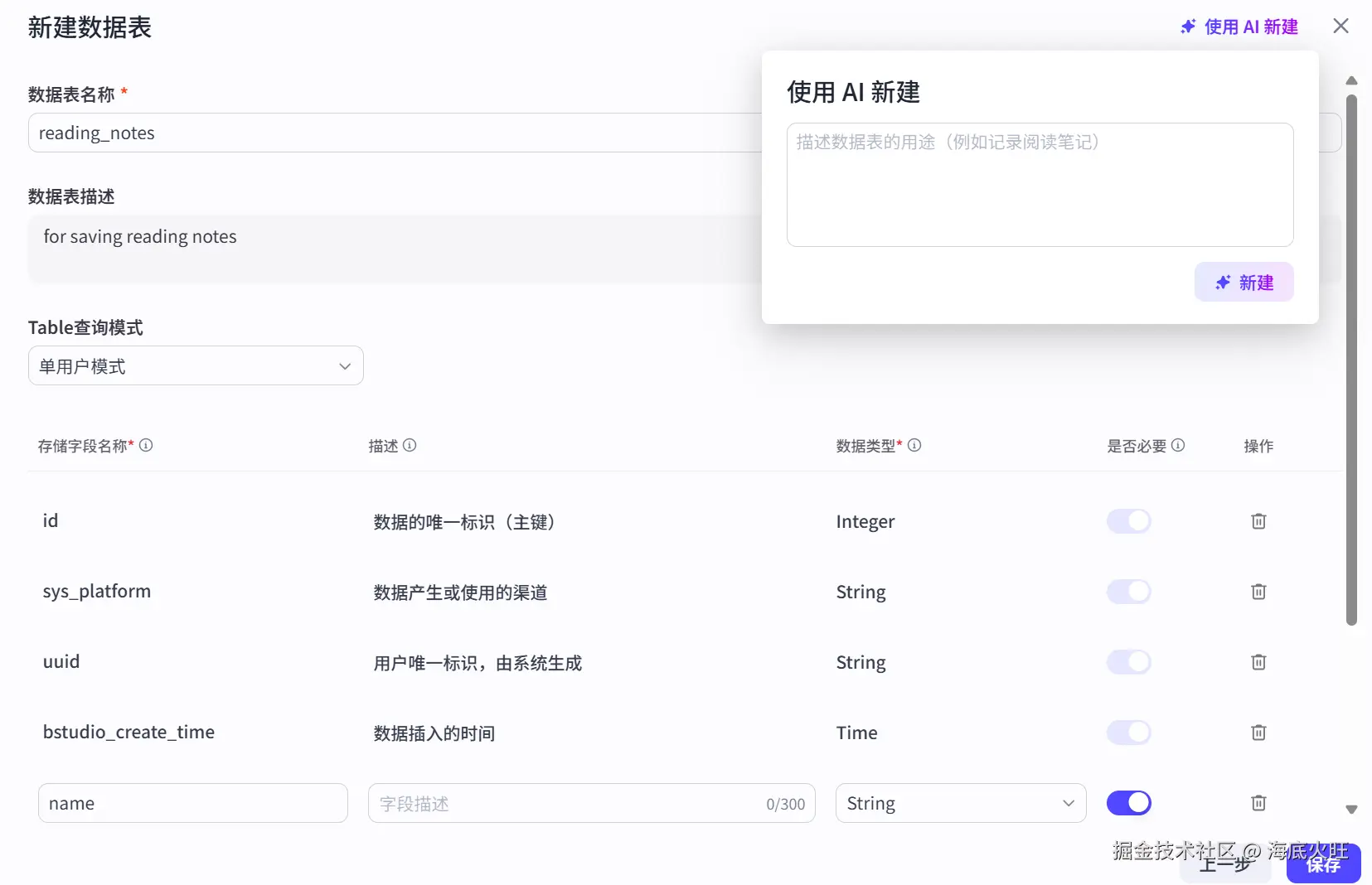Delete the id field row

pos(1258,521)
